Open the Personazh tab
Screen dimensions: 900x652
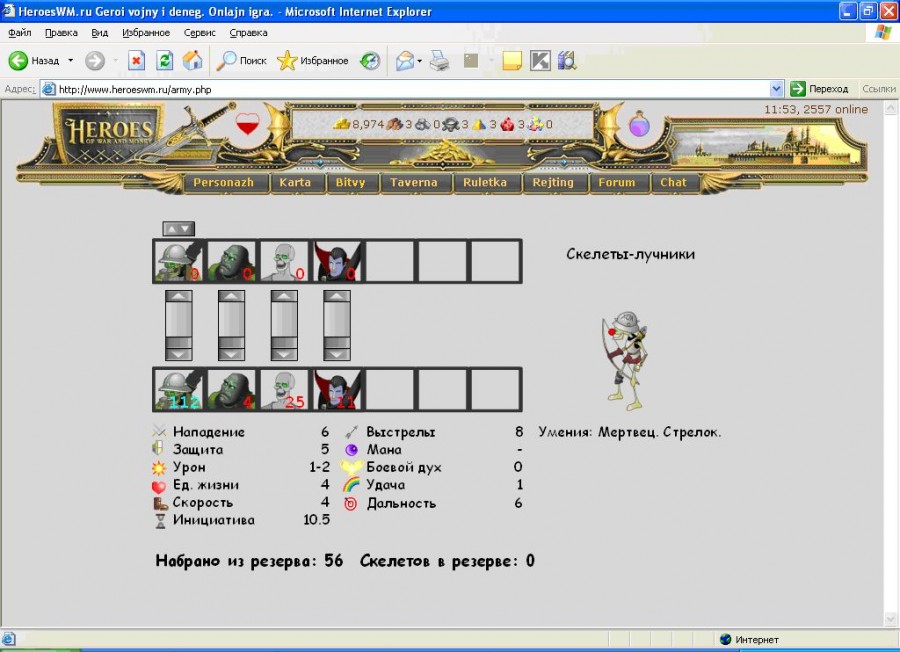tap(223, 183)
